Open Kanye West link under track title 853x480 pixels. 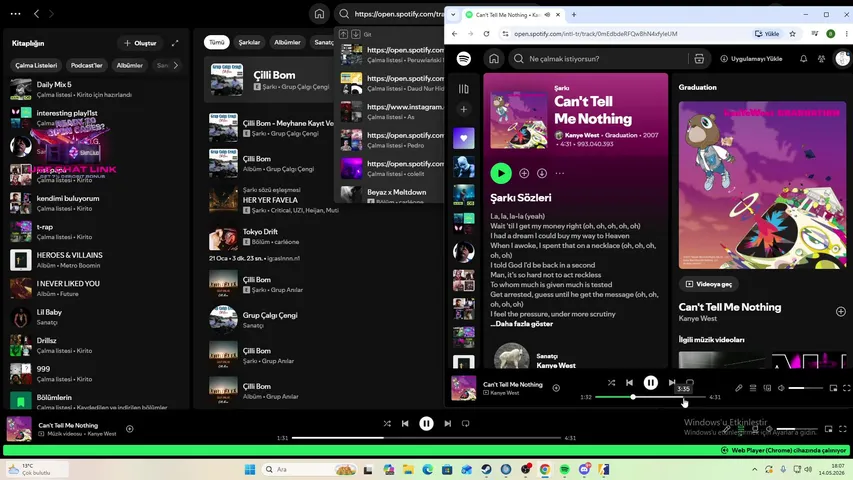(582, 135)
